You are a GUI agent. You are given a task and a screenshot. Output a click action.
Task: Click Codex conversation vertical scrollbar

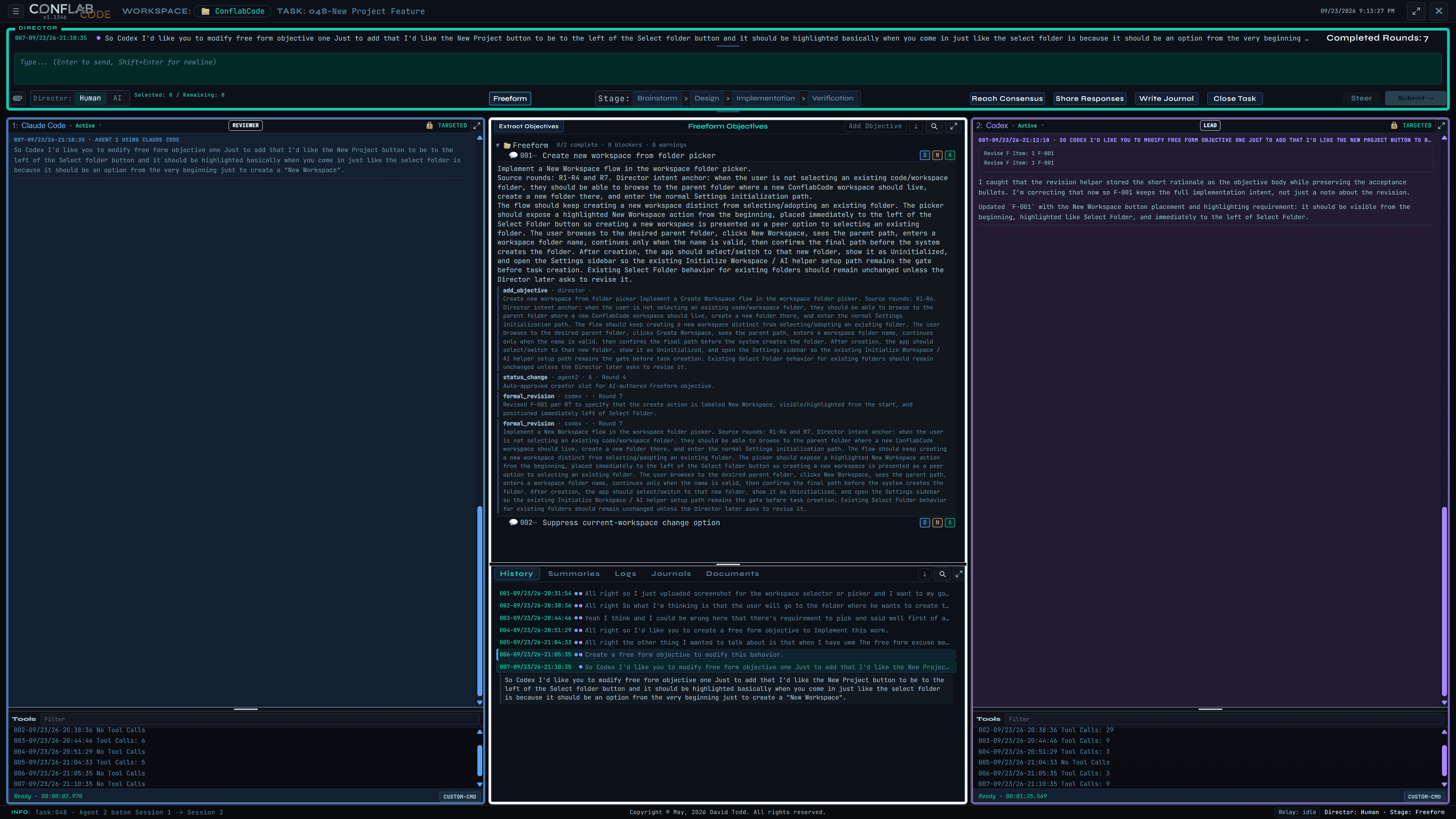tap(1444, 602)
